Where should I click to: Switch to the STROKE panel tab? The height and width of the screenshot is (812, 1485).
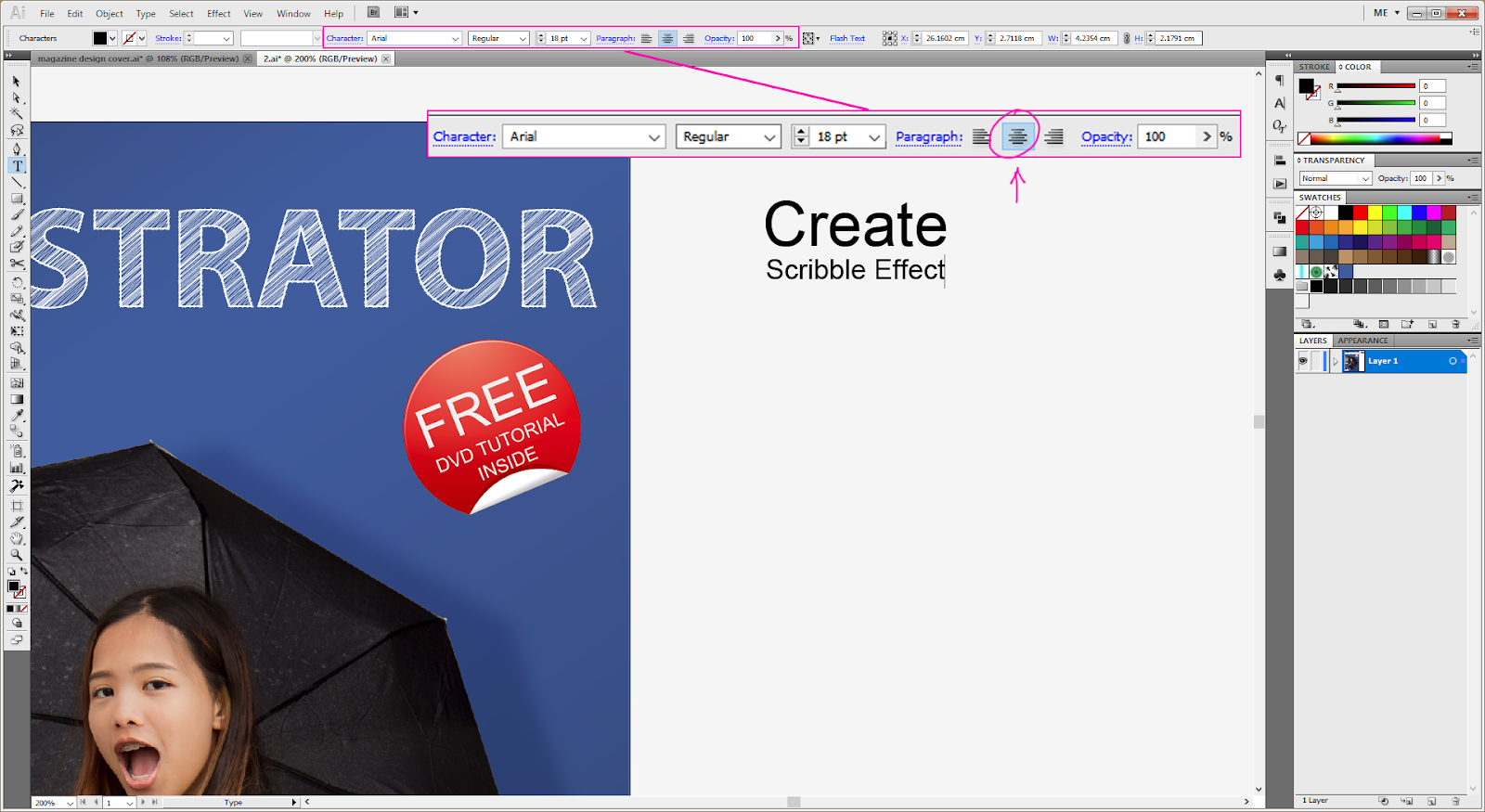pos(1314,67)
